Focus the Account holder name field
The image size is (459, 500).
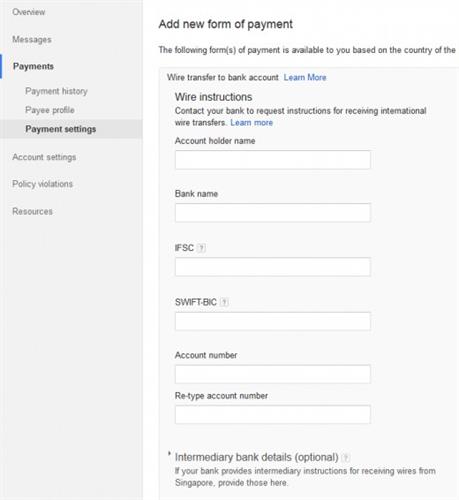(x=273, y=160)
